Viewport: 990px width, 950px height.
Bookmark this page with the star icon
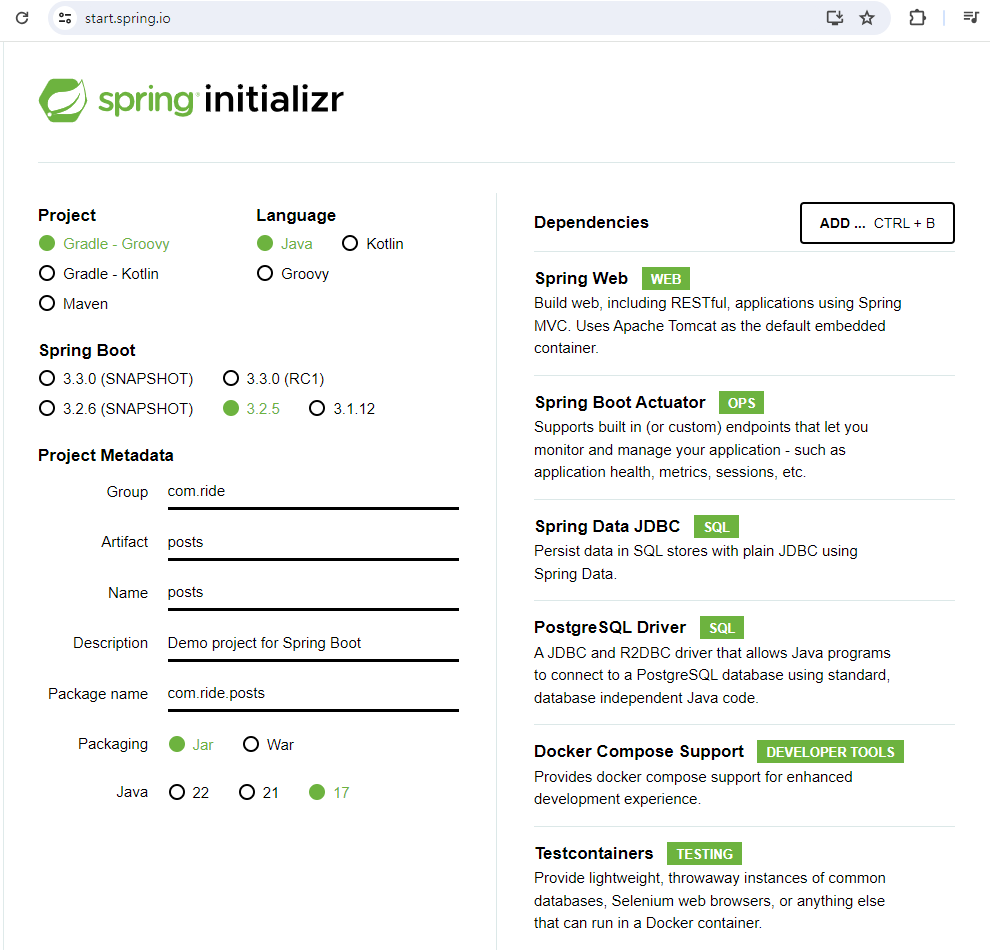click(867, 18)
